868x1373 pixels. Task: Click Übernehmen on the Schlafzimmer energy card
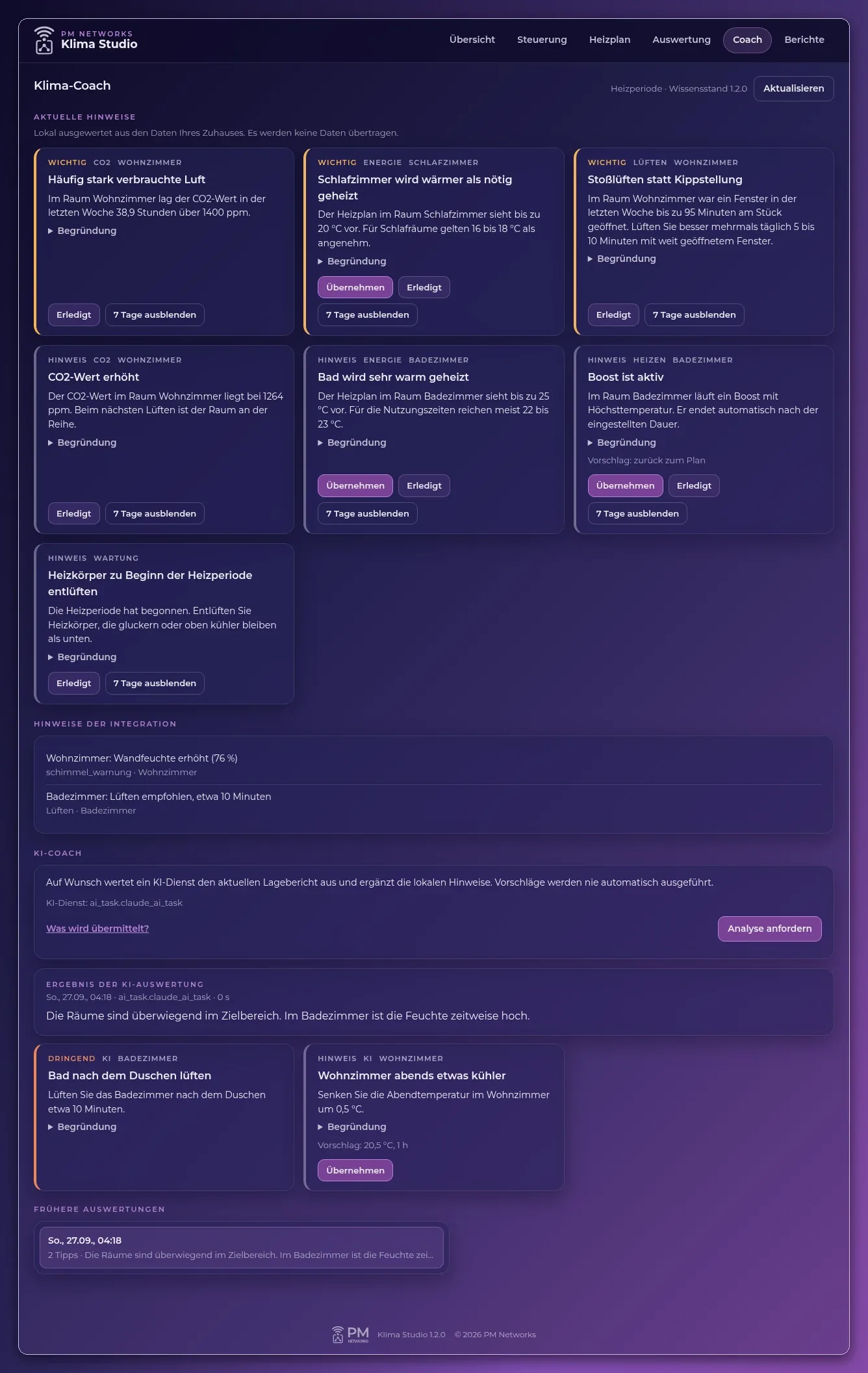[x=355, y=287]
